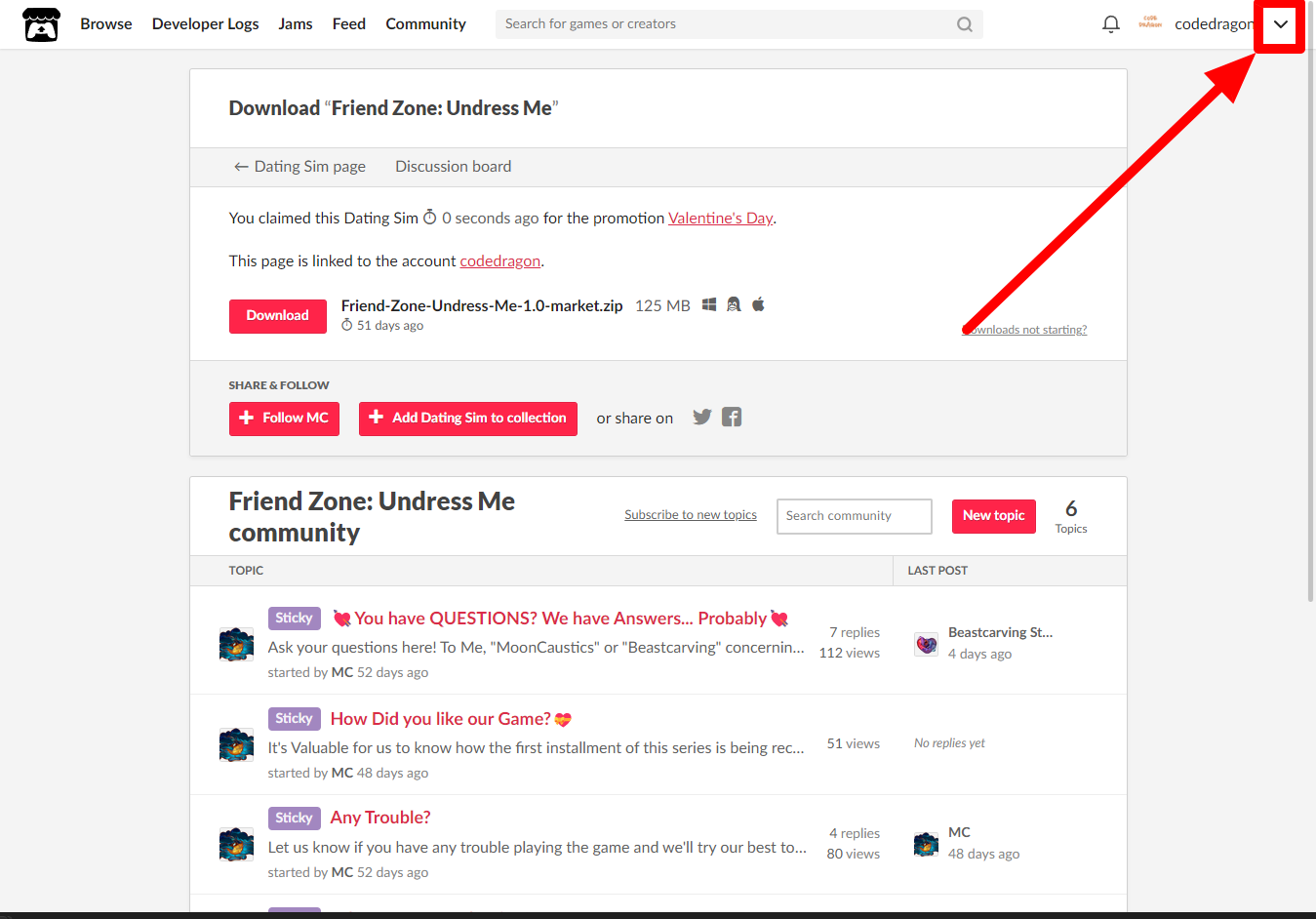Click the New topic button
This screenshot has width=1316, height=919.
[x=994, y=516]
